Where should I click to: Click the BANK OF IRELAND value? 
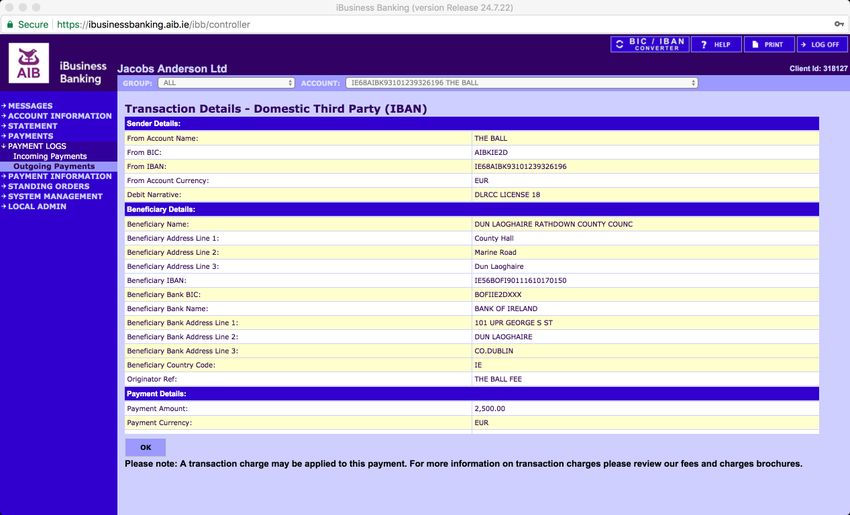[x=506, y=308]
